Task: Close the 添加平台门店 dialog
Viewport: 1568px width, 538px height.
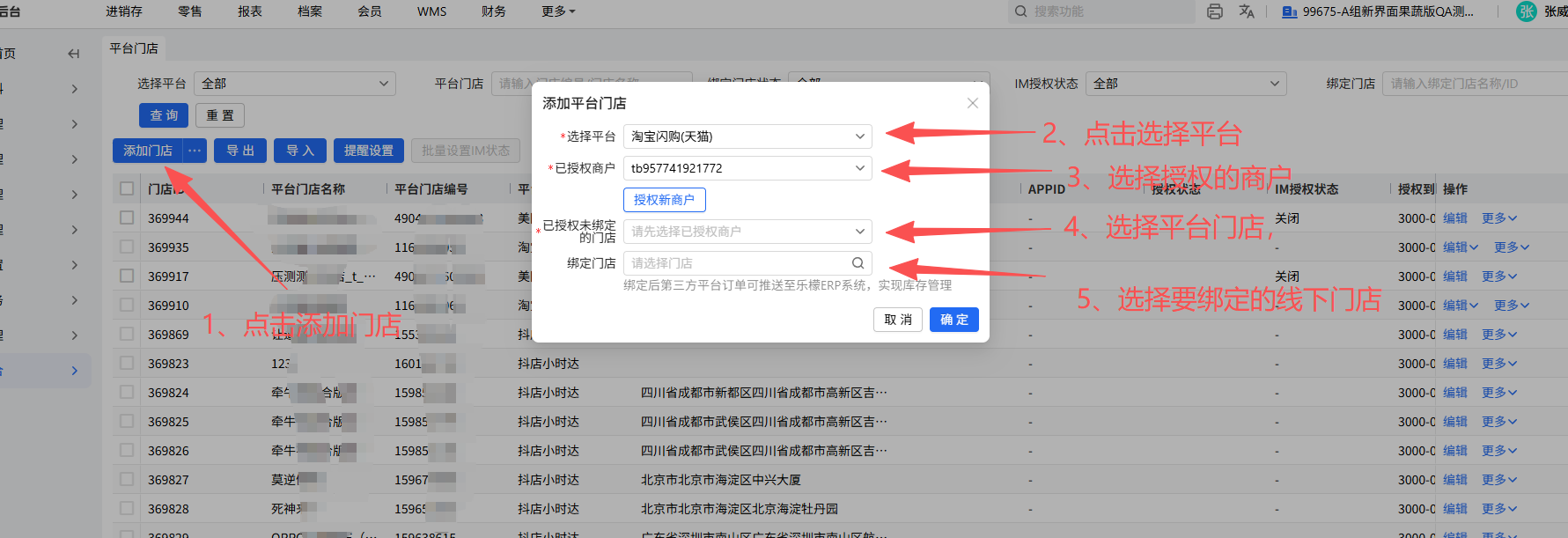Action: pos(973,103)
